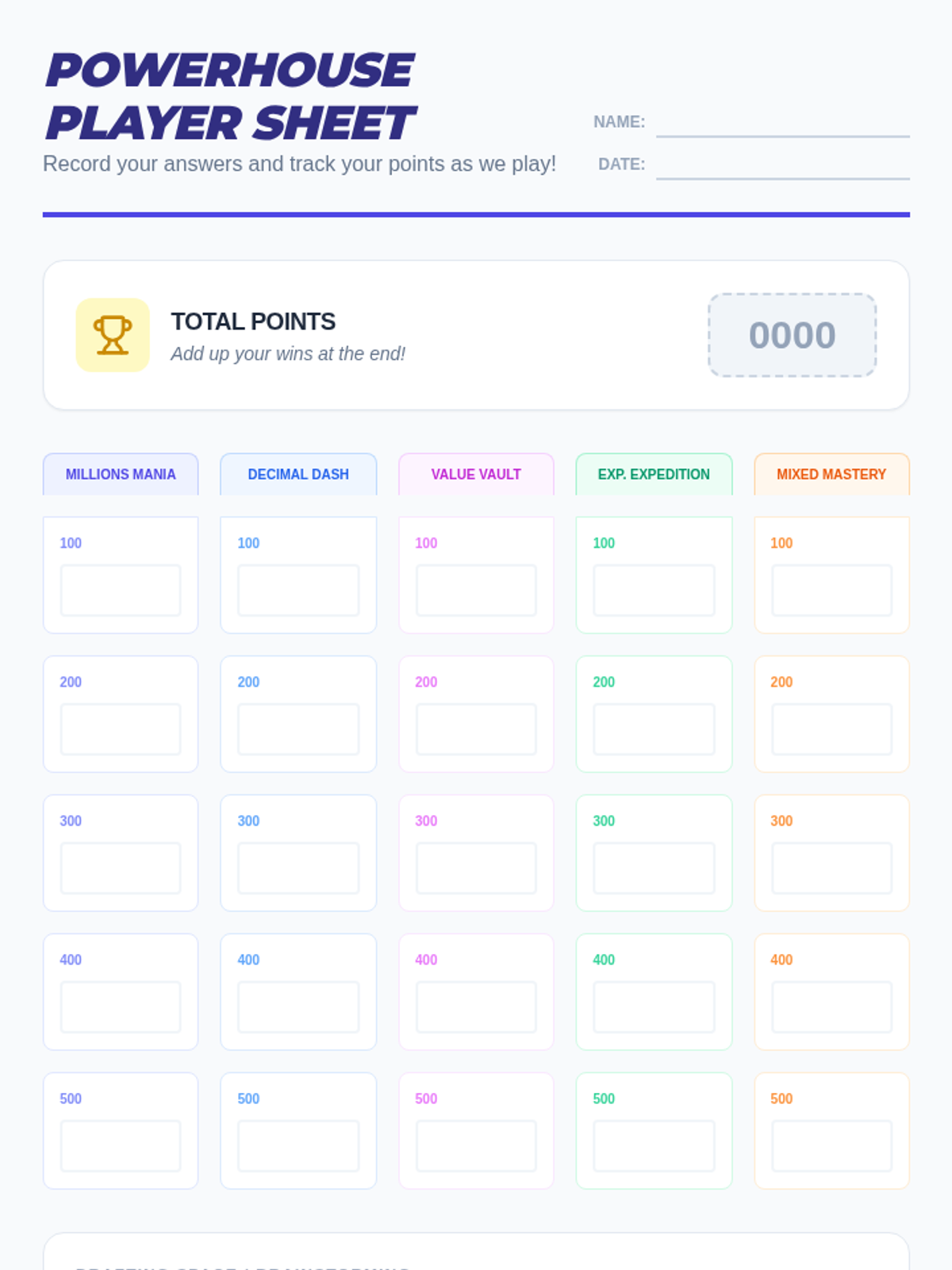Screen dimensions: 952x1270
Task: Click the Name input line
Action: pos(782,124)
